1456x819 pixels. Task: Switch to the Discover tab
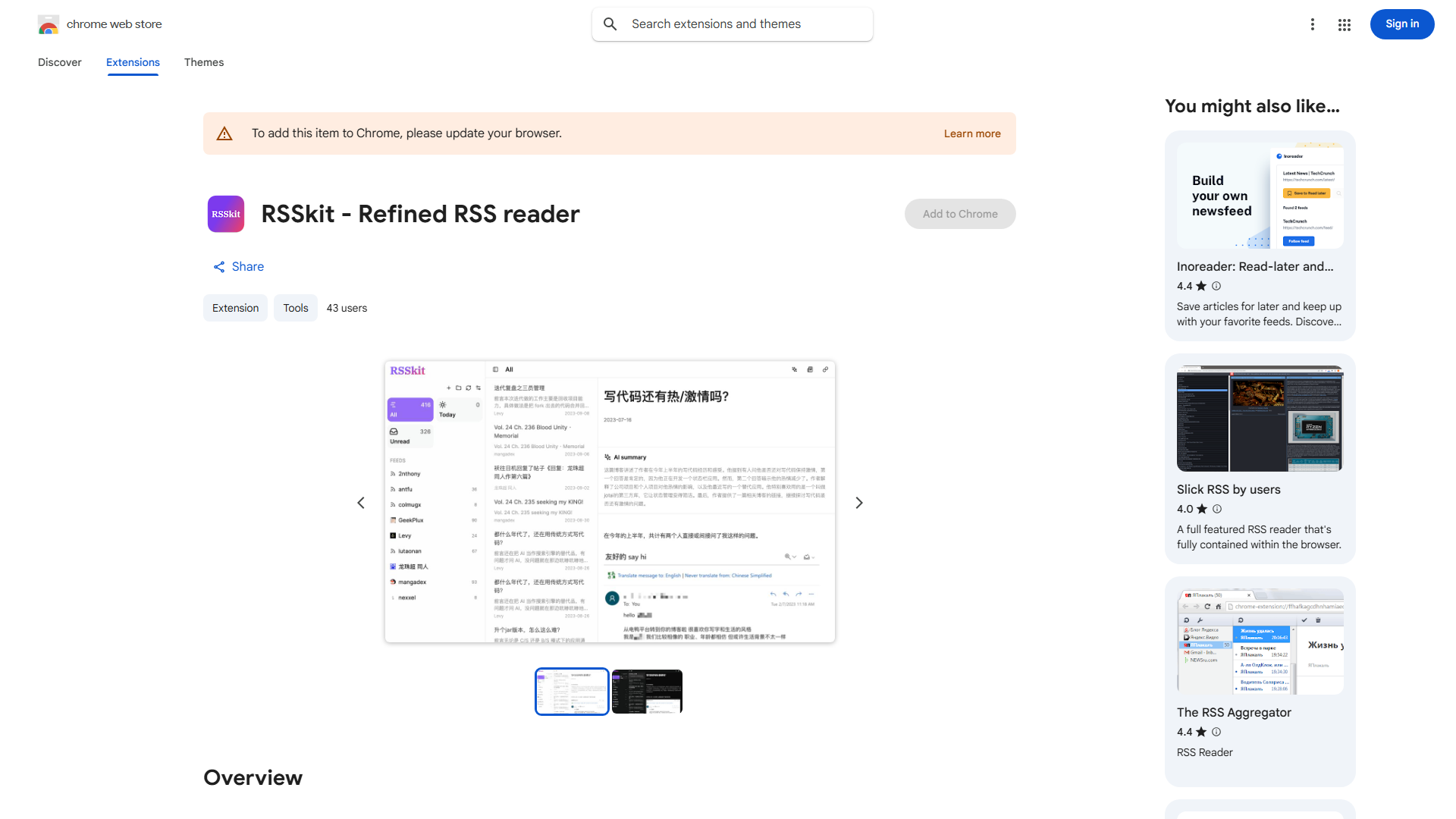59,62
